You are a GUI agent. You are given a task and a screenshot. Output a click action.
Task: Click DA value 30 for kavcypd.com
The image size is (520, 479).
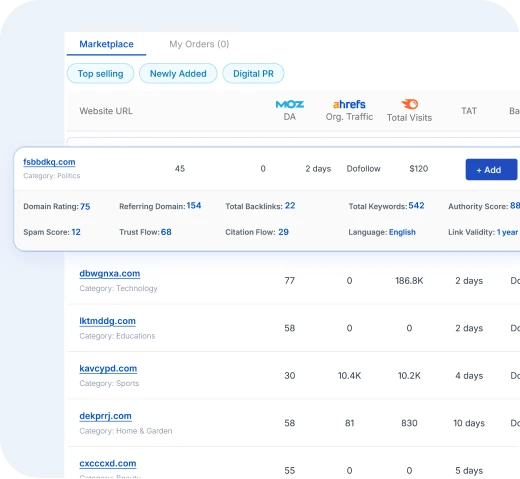(289, 376)
